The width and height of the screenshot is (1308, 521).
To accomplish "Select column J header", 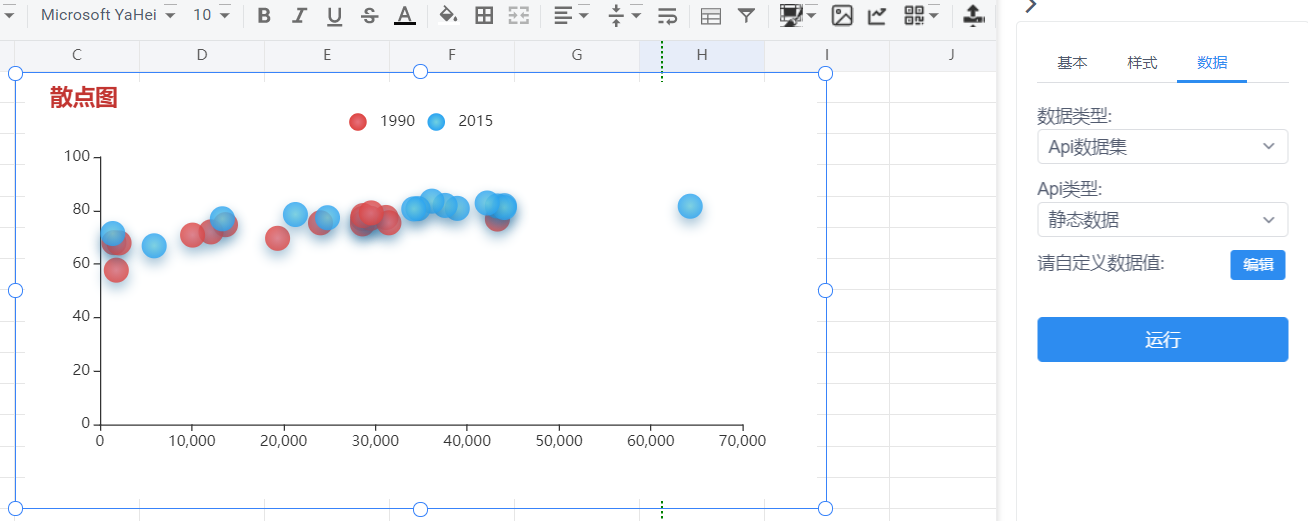I will (x=952, y=55).
